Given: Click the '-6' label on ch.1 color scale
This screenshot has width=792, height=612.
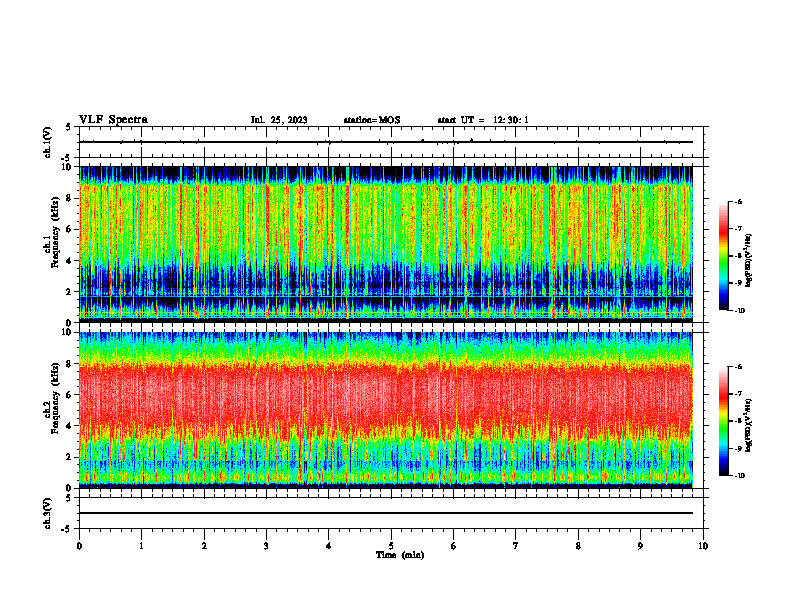Looking at the screenshot, I should (x=738, y=202).
